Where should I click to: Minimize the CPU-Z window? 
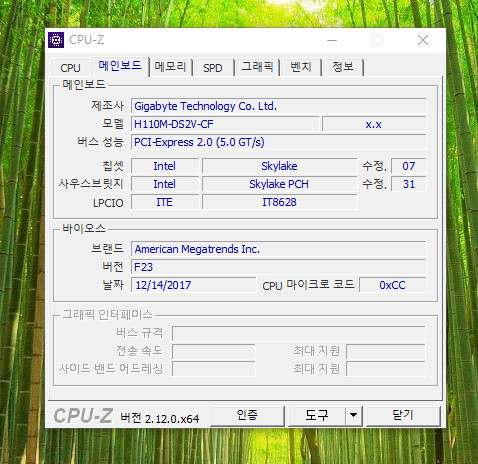point(332,40)
